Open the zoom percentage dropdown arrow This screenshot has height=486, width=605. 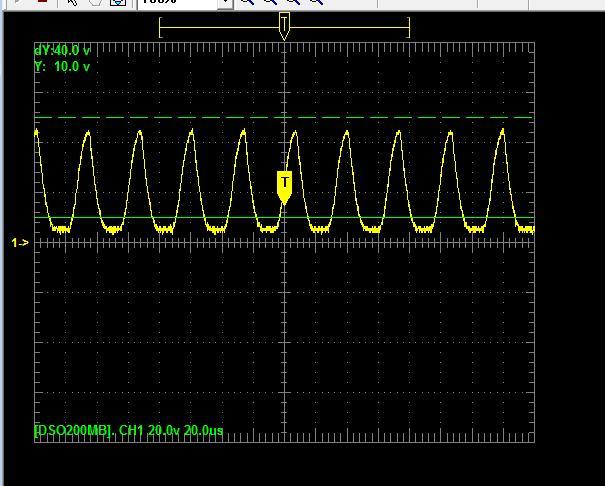[225, 3]
